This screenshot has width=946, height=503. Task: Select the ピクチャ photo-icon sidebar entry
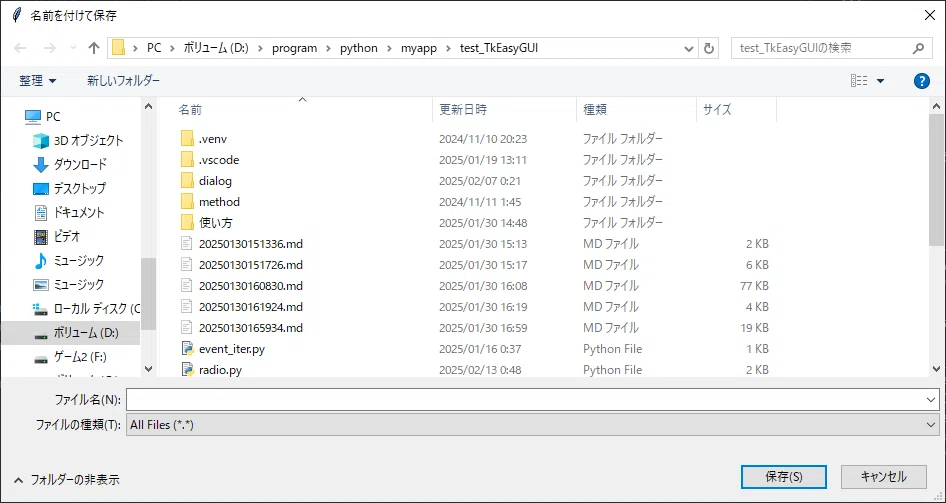click(x=68, y=284)
